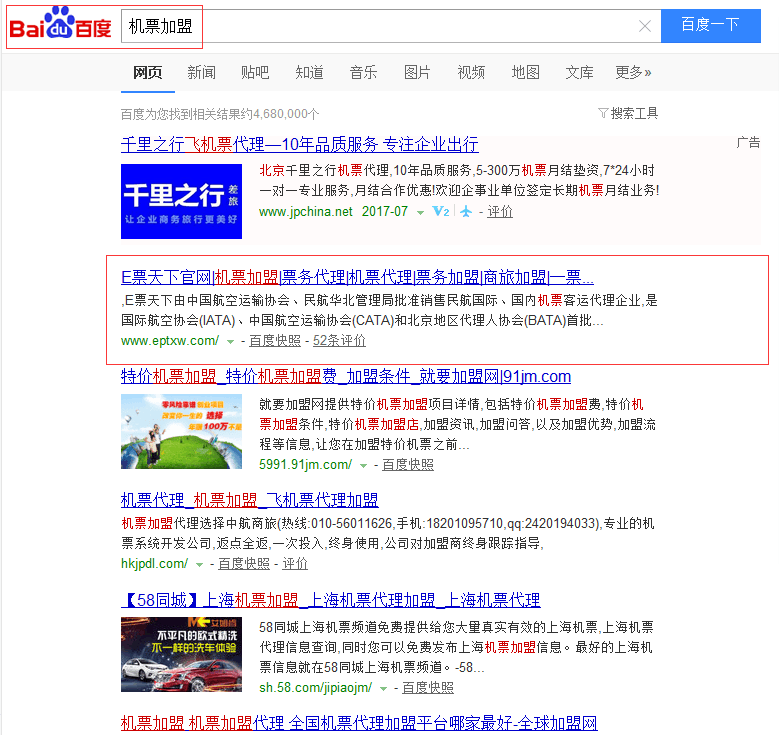Image resolution: width=779 pixels, height=735 pixels.
Task: Focus the search box containing 机票加盟
Action: (x=380, y=26)
